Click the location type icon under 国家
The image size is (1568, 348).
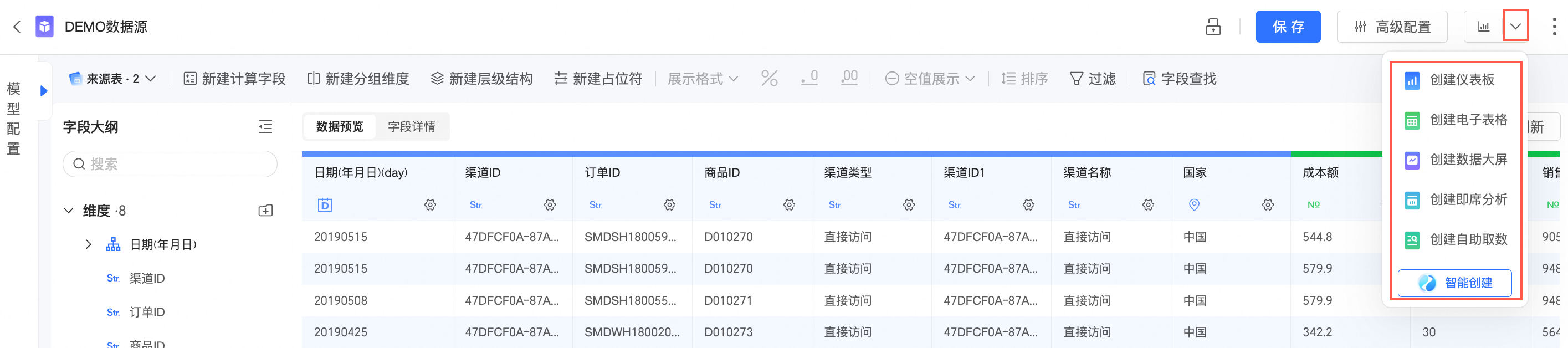(1194, 206)
